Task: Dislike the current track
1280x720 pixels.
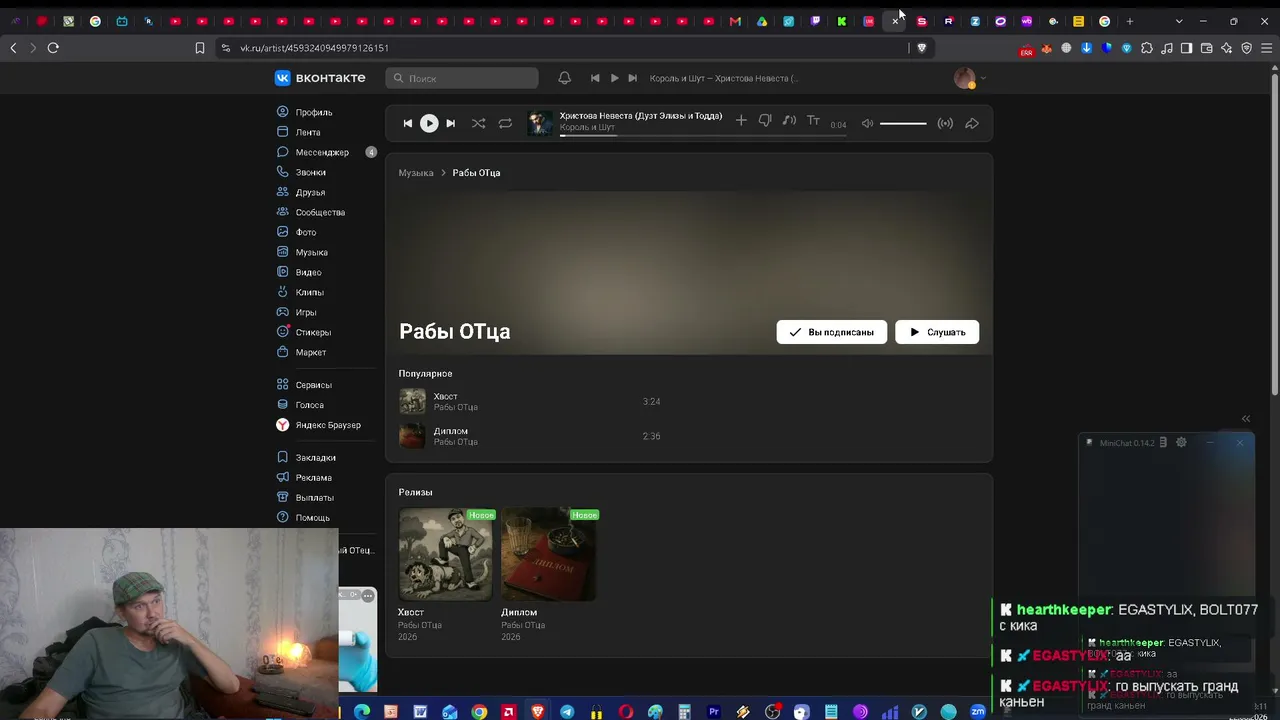Action: (x=765, y=120)
